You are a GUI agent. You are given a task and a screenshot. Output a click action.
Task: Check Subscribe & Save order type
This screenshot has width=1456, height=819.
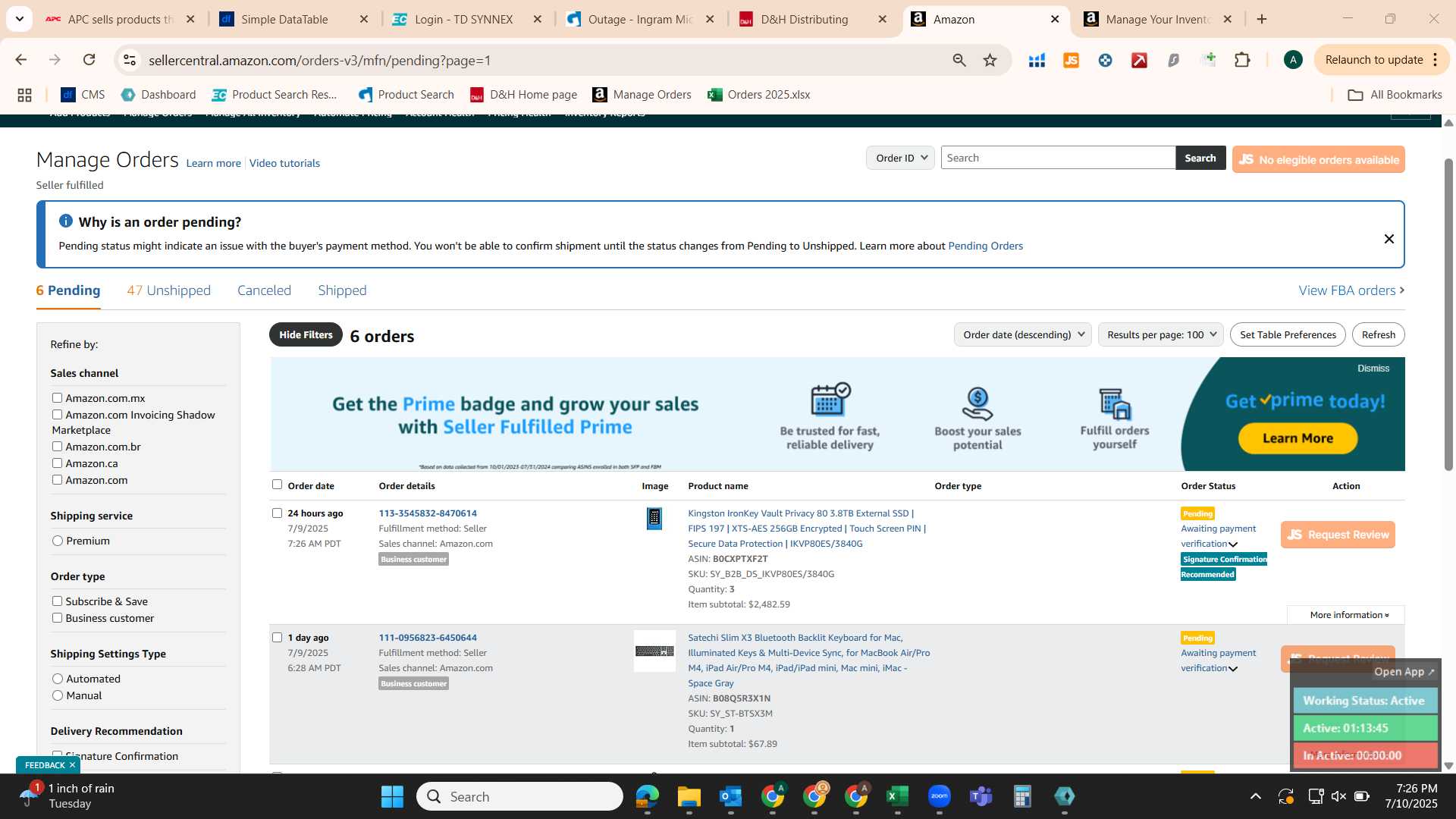(57, 601)
